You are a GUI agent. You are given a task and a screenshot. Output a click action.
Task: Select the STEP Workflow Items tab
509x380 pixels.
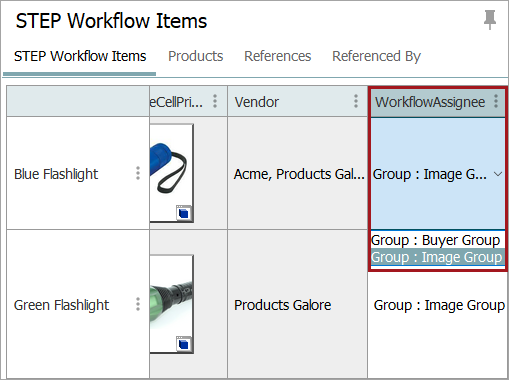(x=80, y=56)
